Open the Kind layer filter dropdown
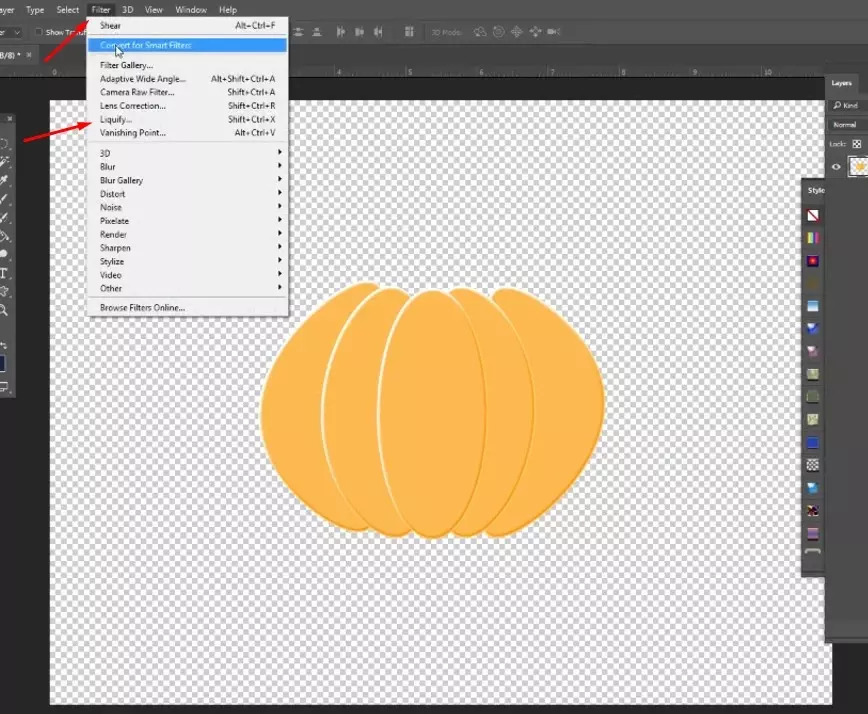Viewport: 868px width, 714px height. [x=848, y=105]
